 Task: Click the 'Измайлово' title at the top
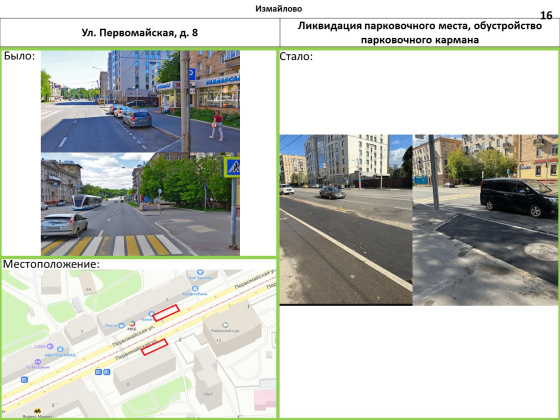click(x=279, y=9)
